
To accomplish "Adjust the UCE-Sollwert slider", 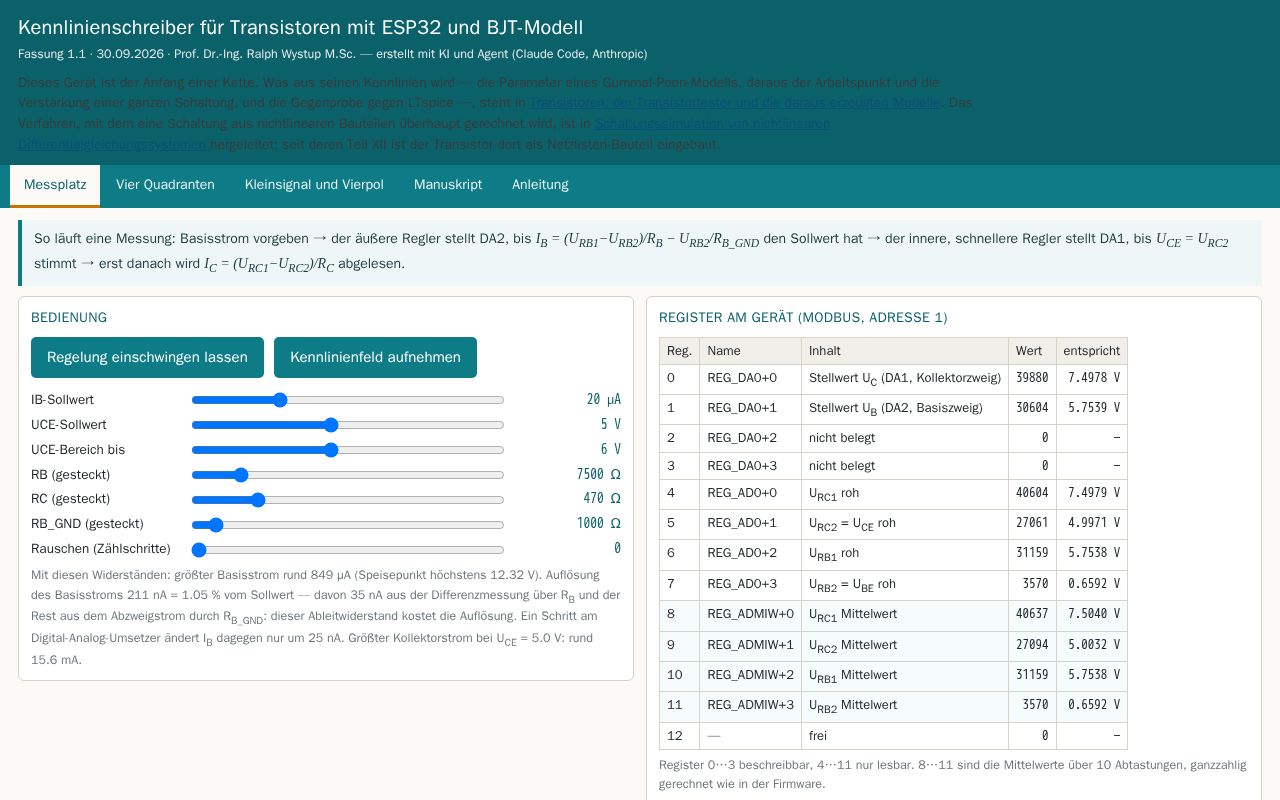I will (x=348, y=425).
